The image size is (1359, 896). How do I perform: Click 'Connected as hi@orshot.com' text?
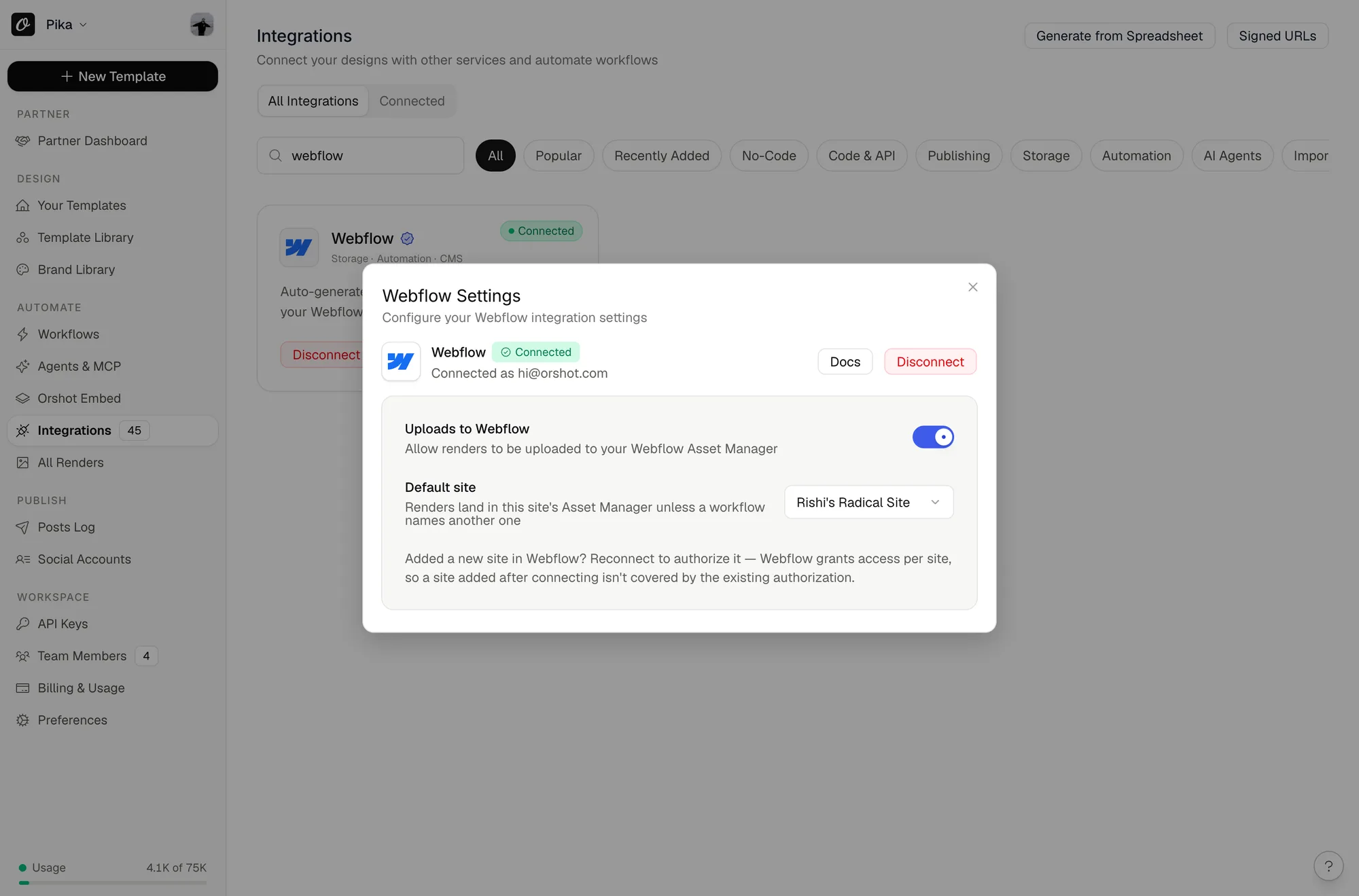pos(519,373)
